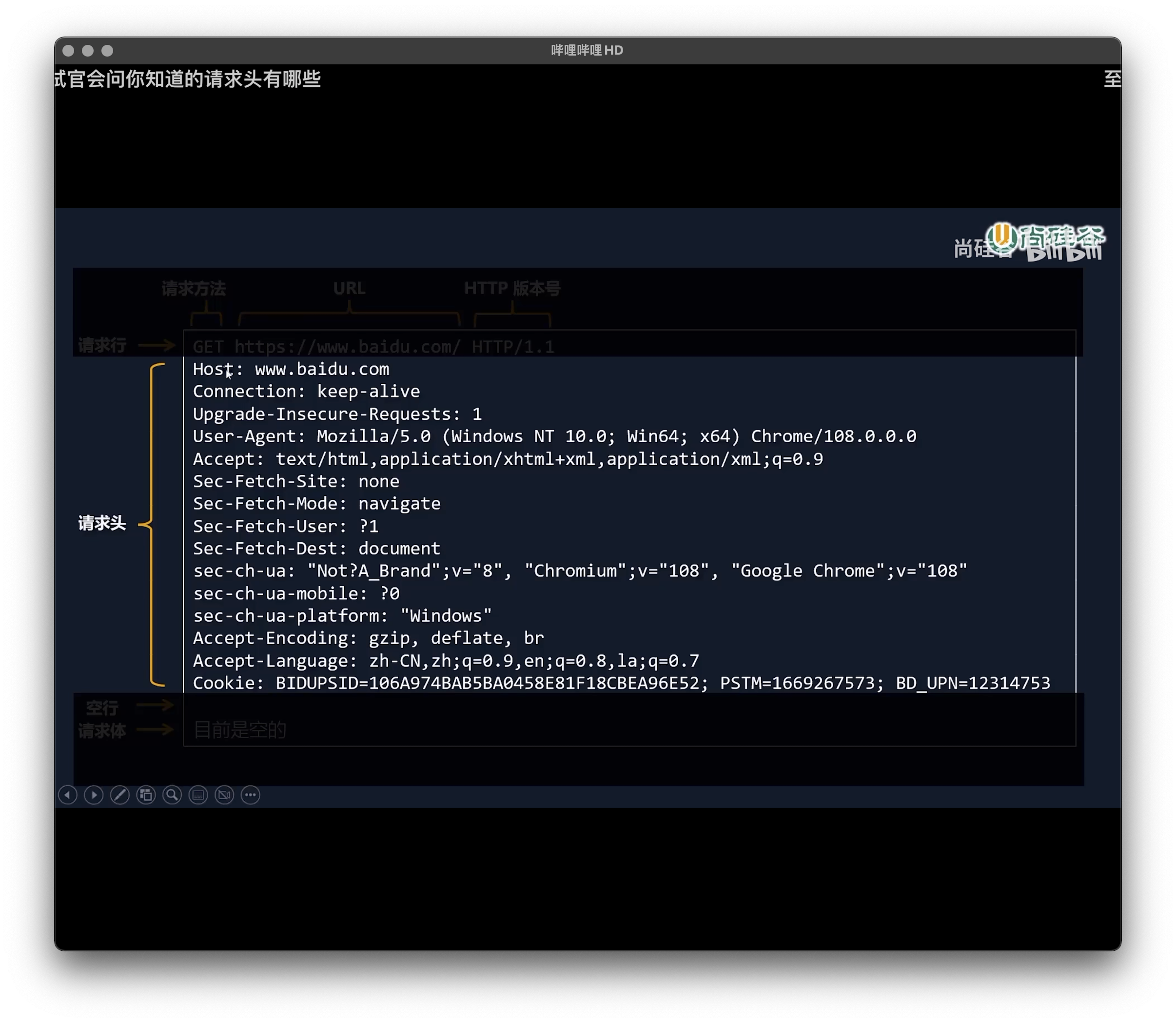Click the green 哔哩哔哩 window button

tap(108, 50)
